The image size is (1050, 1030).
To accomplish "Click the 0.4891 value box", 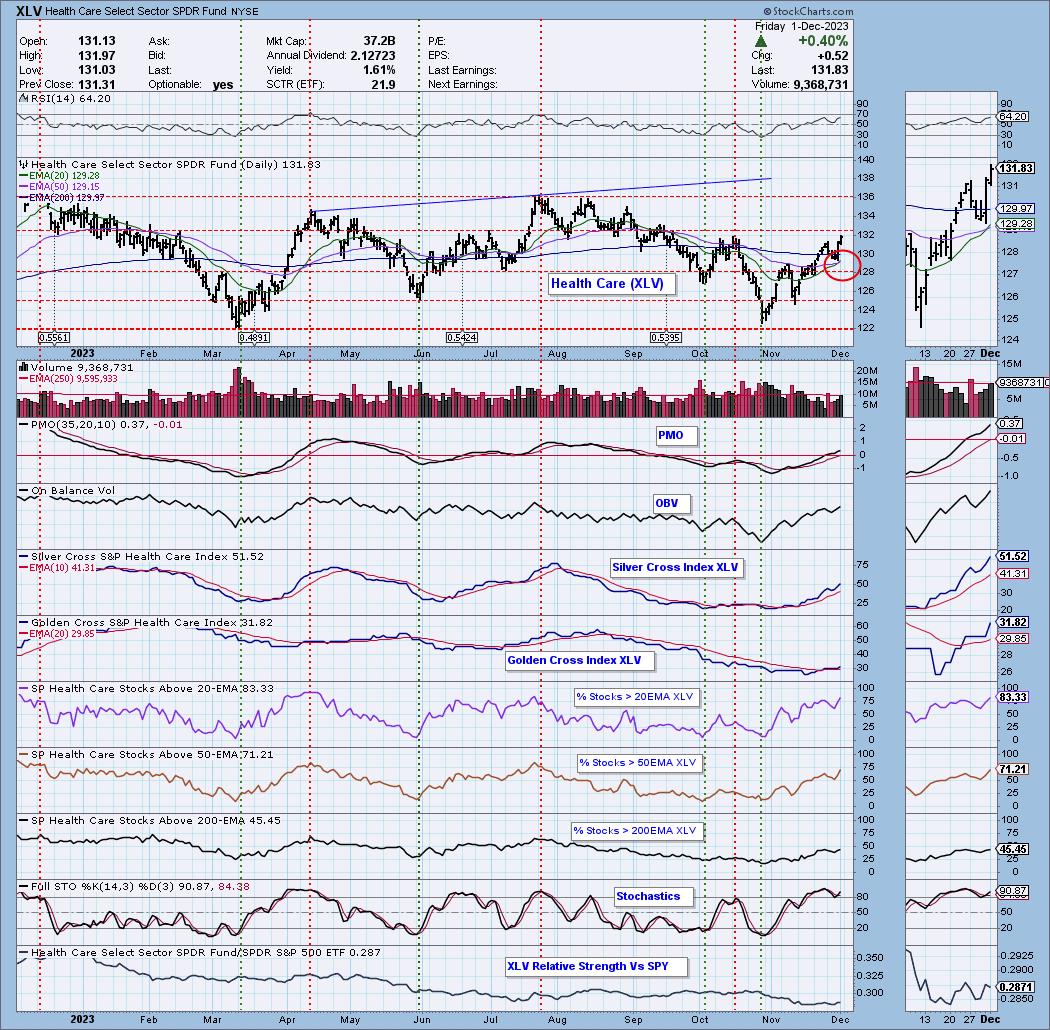I will (x=253, y=338).
